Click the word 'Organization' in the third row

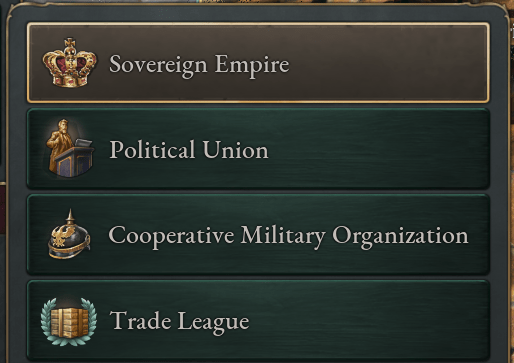coord(400,237)
